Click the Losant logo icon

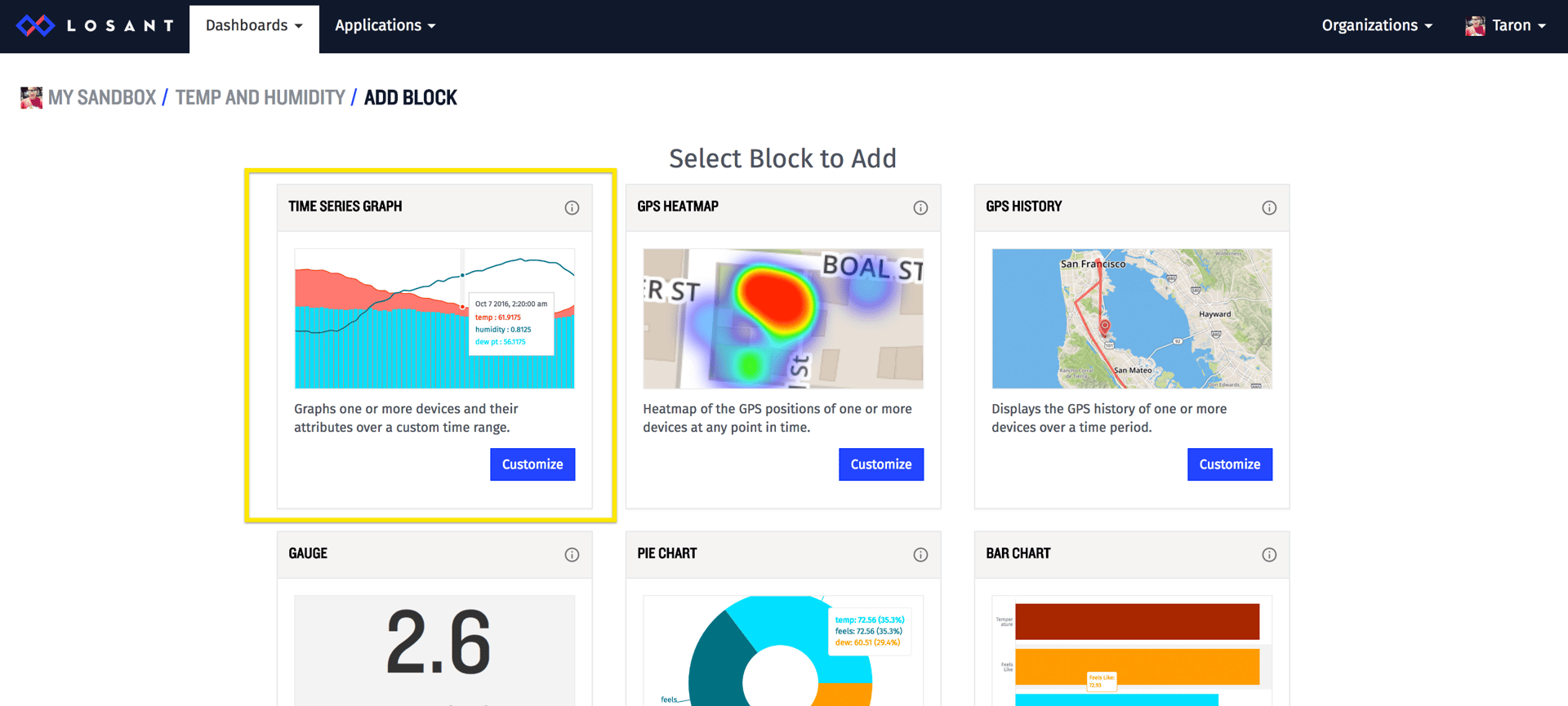coord(35,26)
